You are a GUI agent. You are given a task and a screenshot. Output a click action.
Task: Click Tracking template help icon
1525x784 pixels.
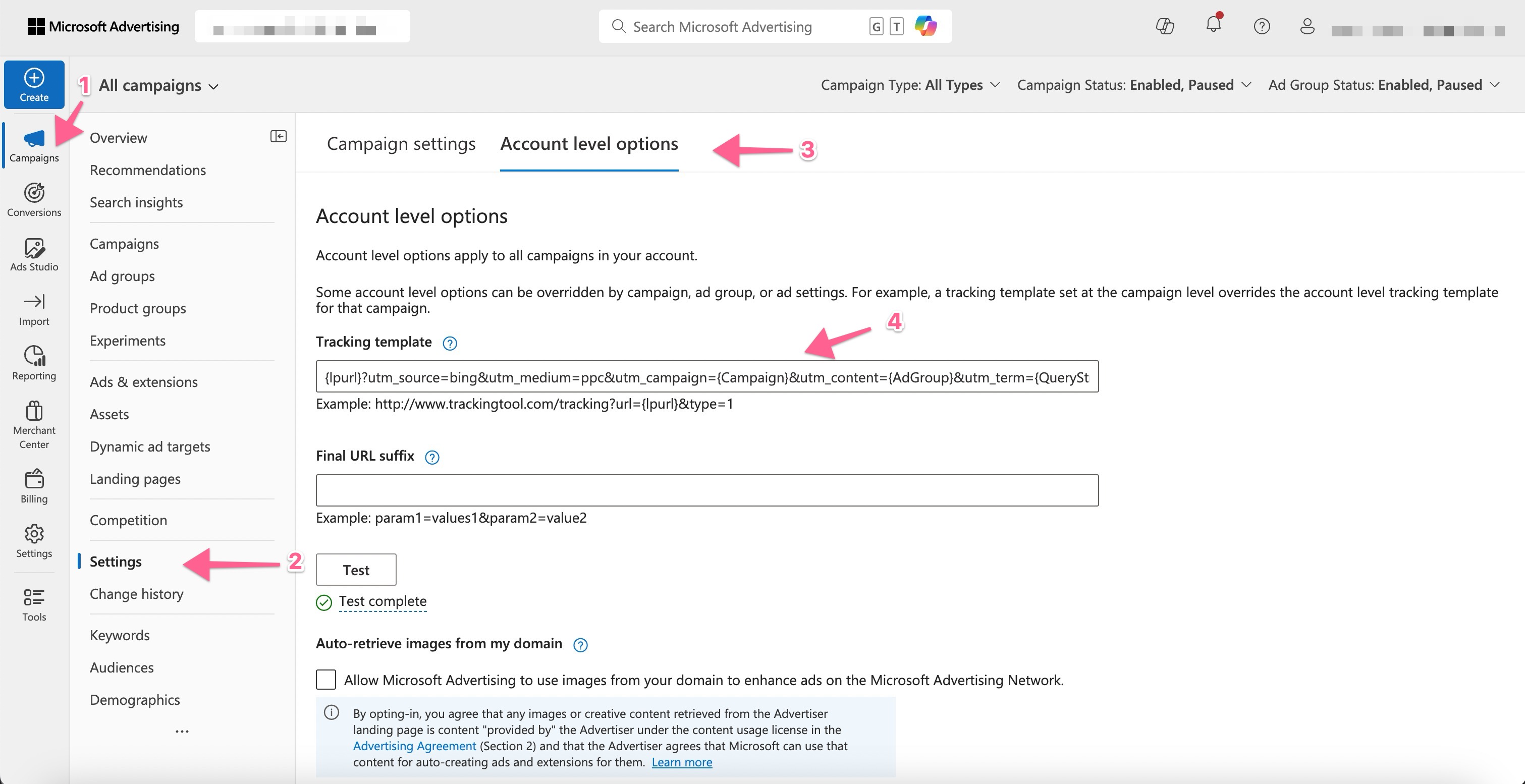450,343
